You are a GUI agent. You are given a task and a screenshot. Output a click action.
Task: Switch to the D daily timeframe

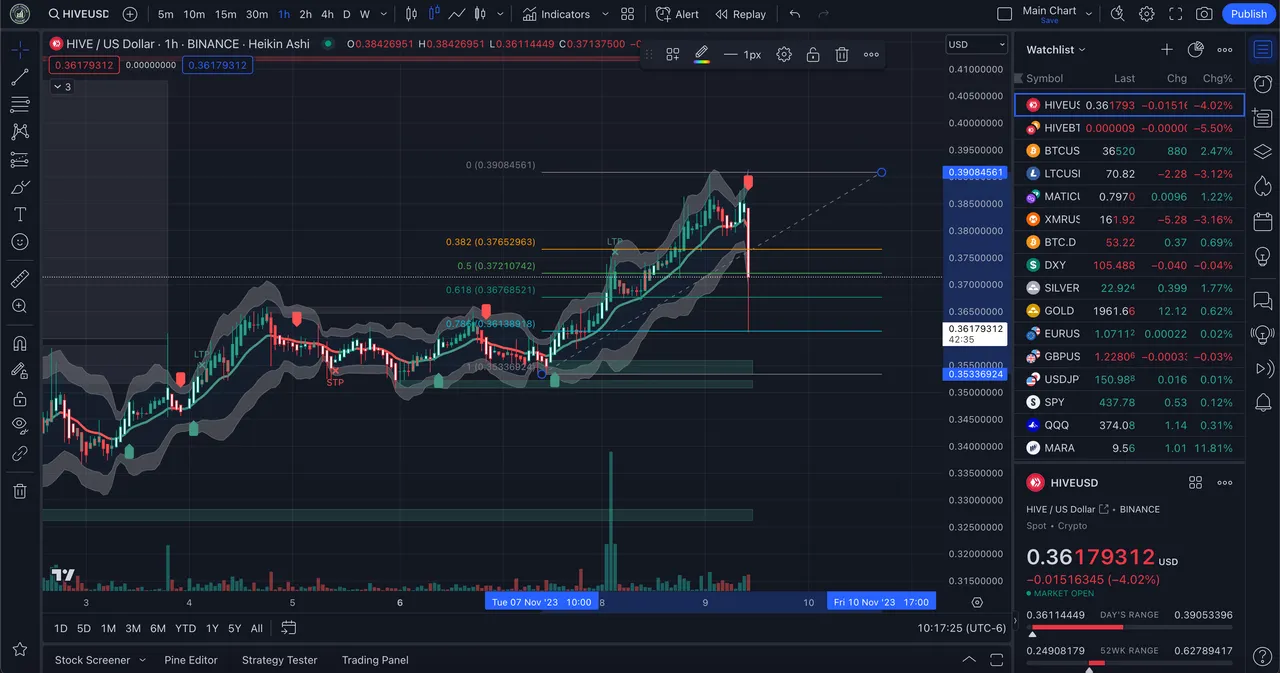click(x=347, y=14)
